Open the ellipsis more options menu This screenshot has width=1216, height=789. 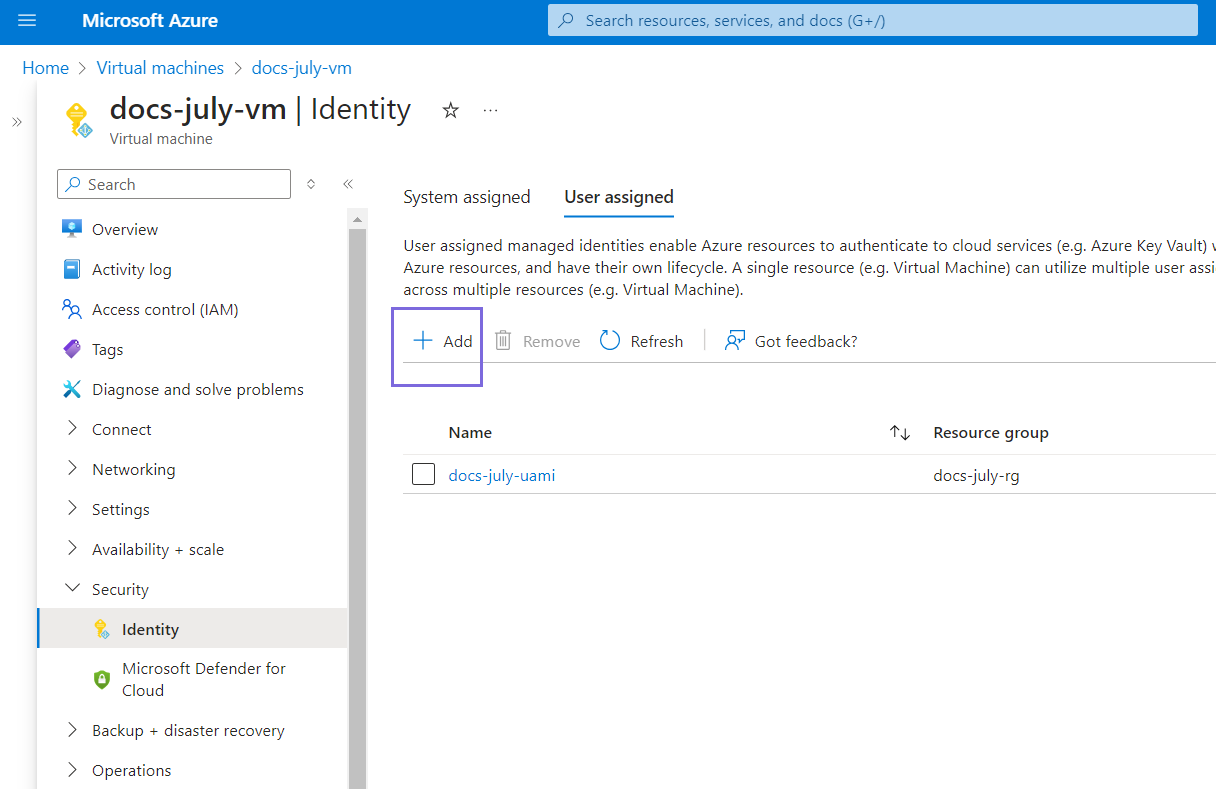tap(490, 111)
